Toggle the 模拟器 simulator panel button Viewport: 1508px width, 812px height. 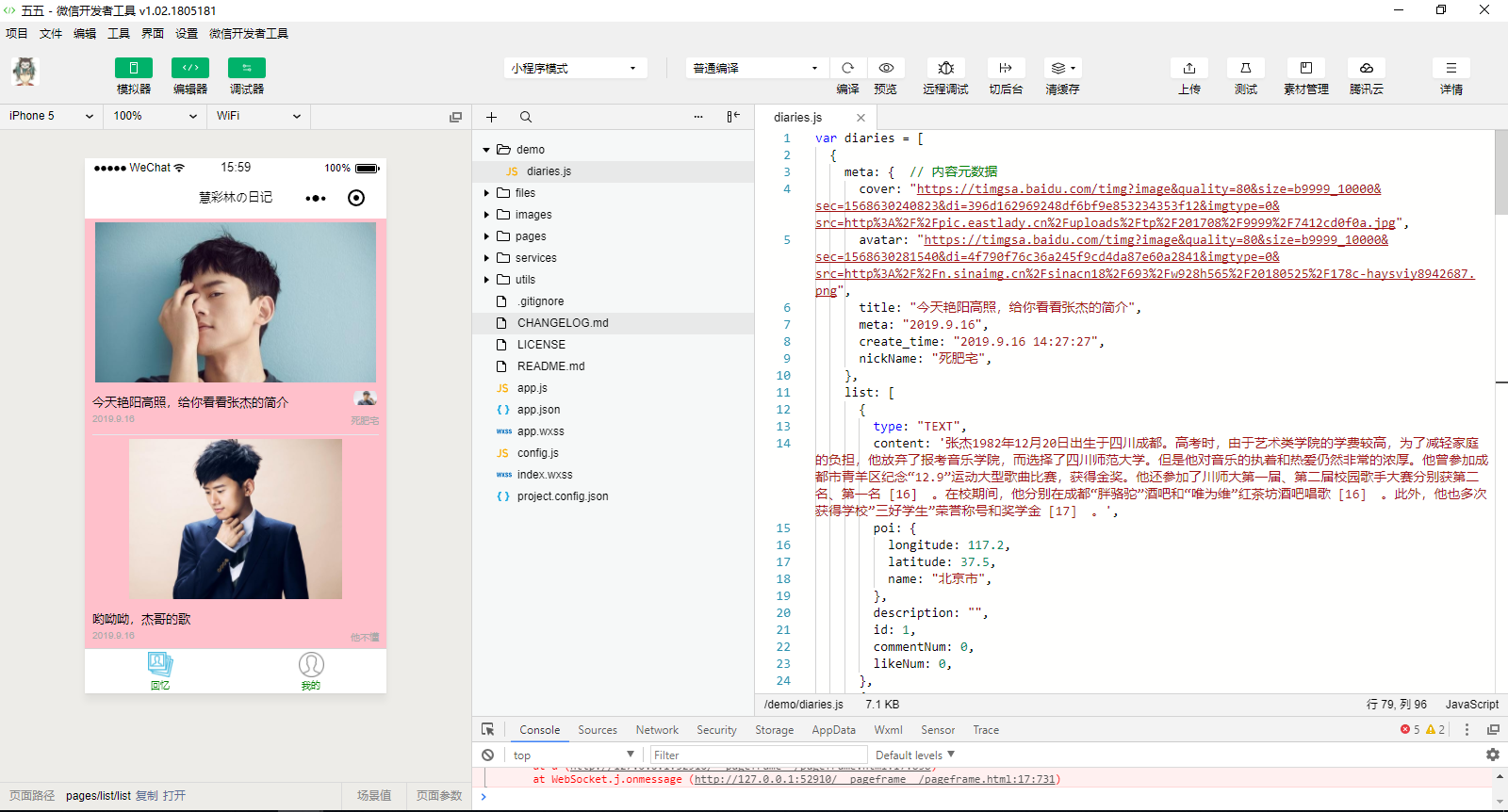click(133, 68)
